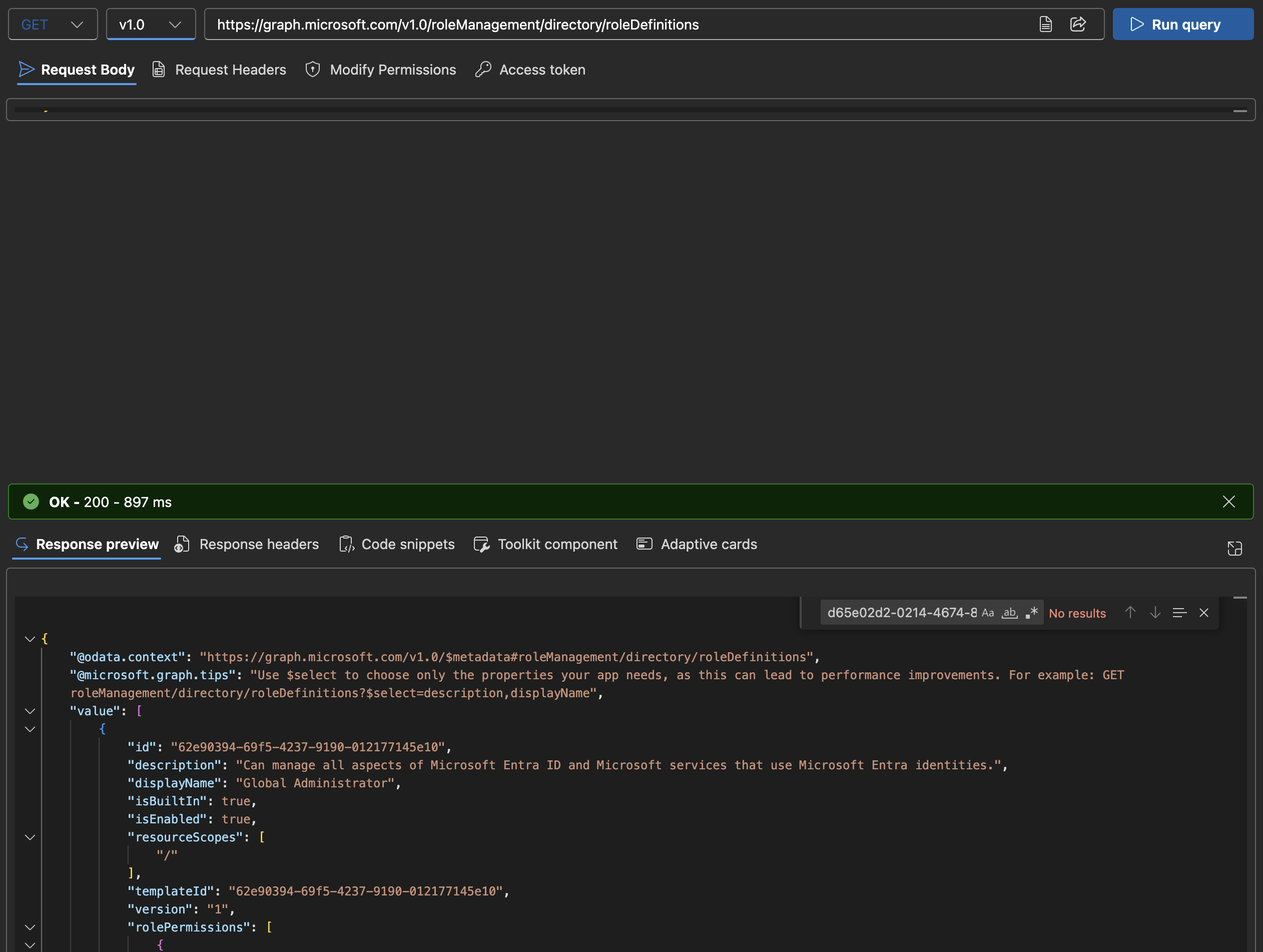Go to next match arrow
1263x952 pixels.
point(1155,613)
